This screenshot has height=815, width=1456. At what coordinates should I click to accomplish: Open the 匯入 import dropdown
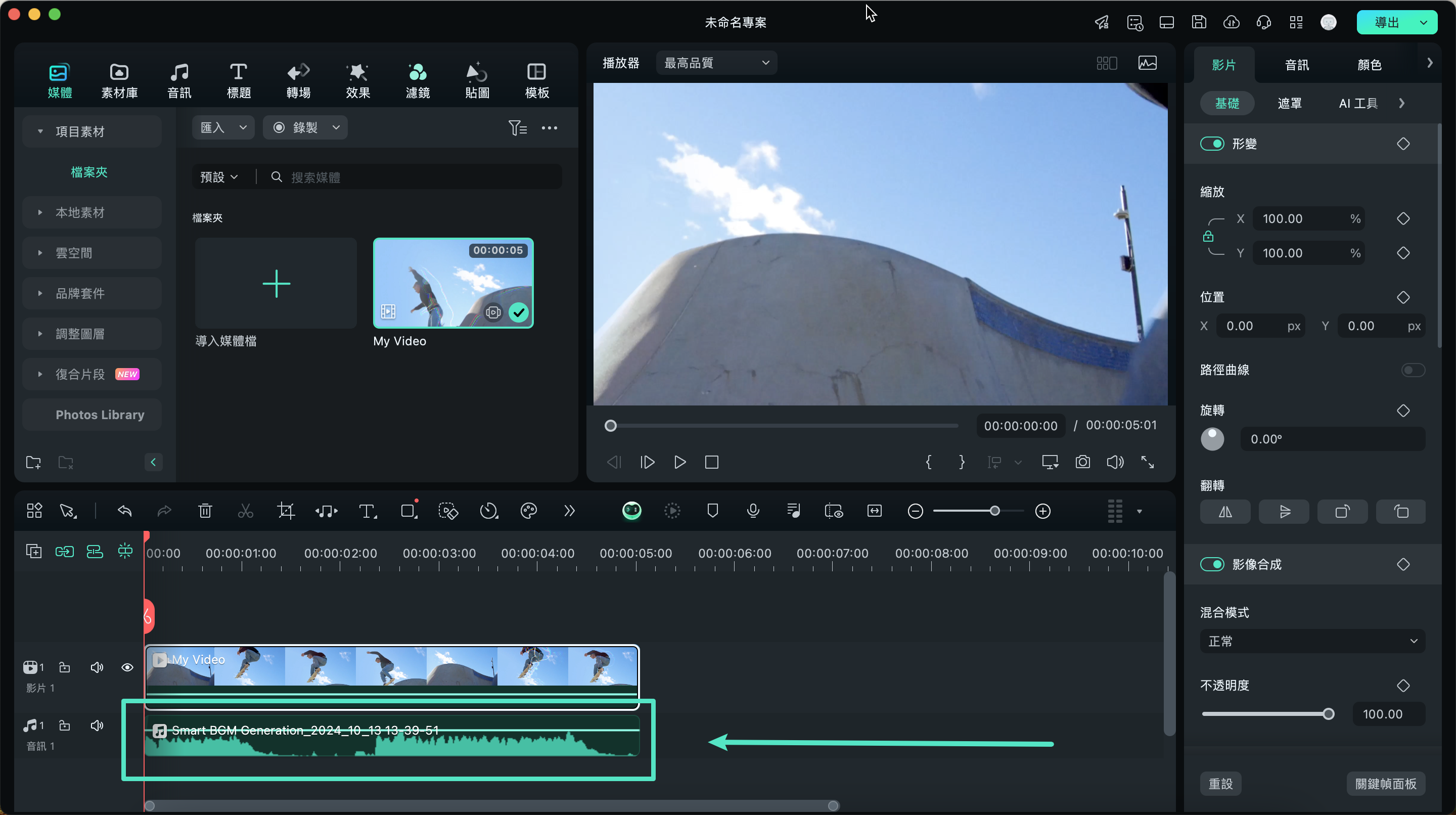point(223,128)
